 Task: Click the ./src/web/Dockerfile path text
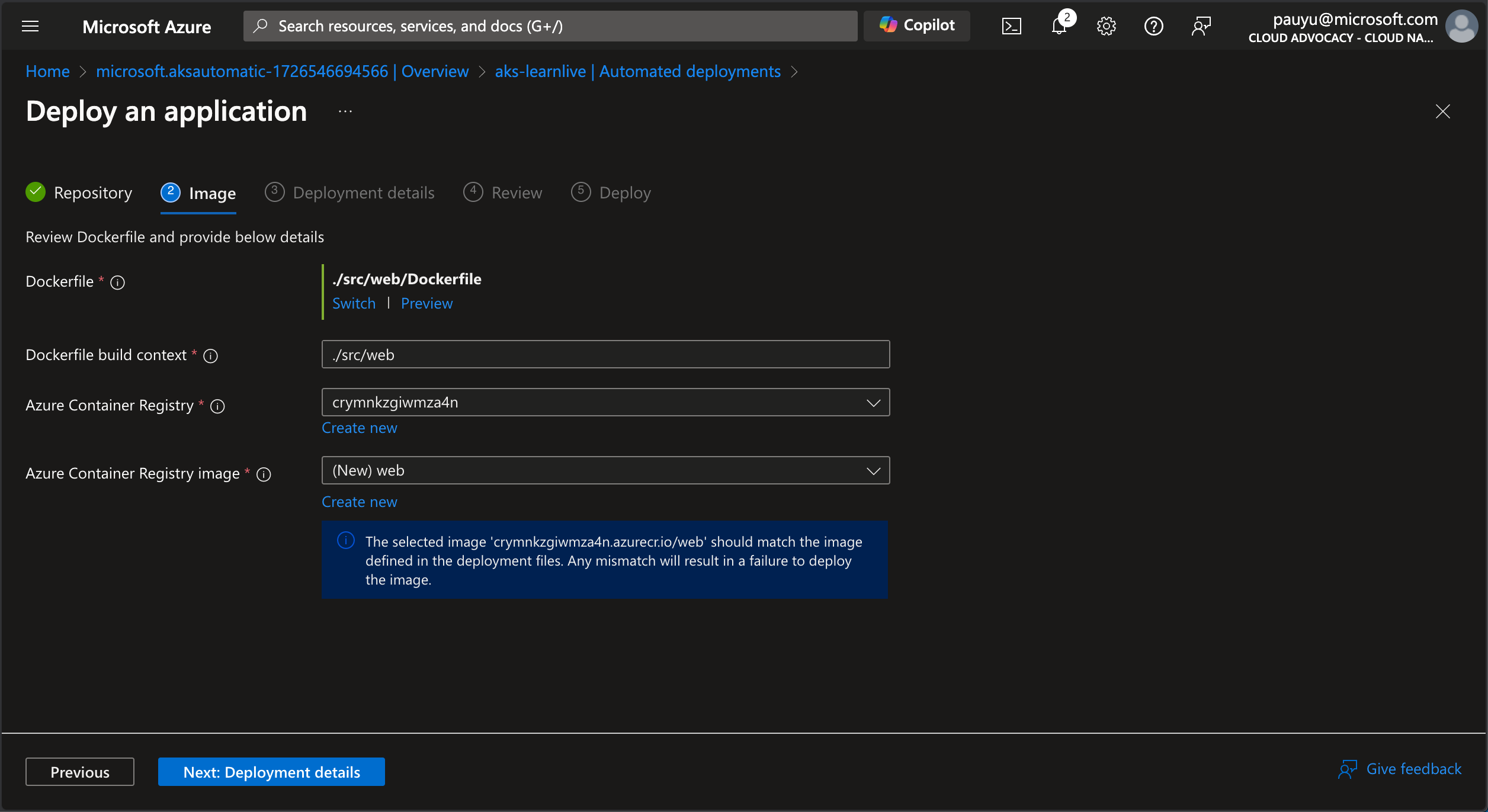[407, 280]
